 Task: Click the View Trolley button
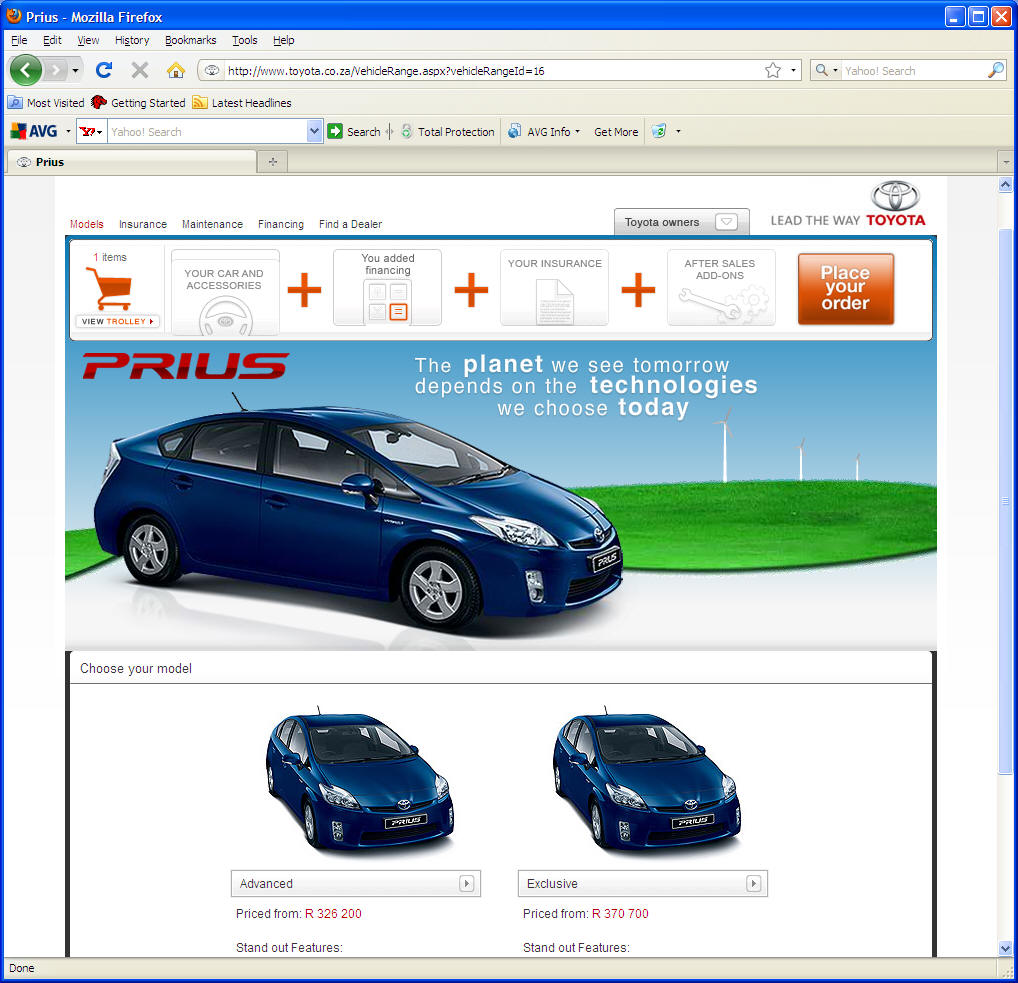pyautogui.click(x=118, y=321)
